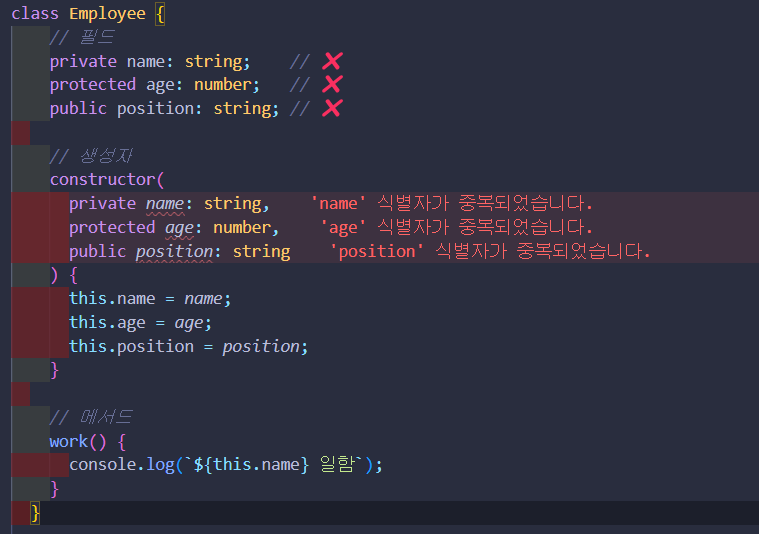Image resolution: width=759 pixels, height=534 pixels.
Task: Click the // 메서드 comment line
Action: [91, 417]
